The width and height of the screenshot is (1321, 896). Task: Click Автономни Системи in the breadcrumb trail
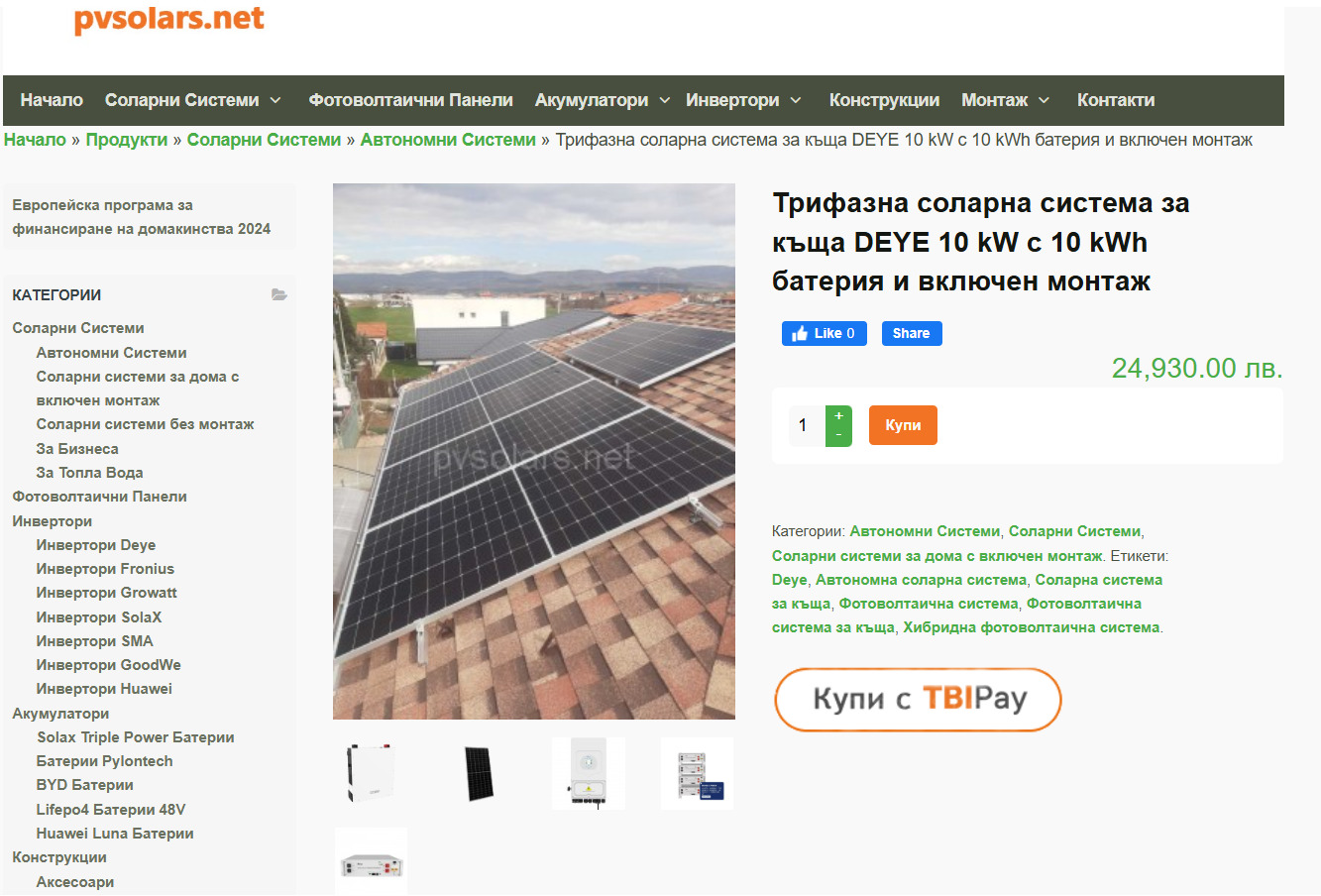(446, 139)
